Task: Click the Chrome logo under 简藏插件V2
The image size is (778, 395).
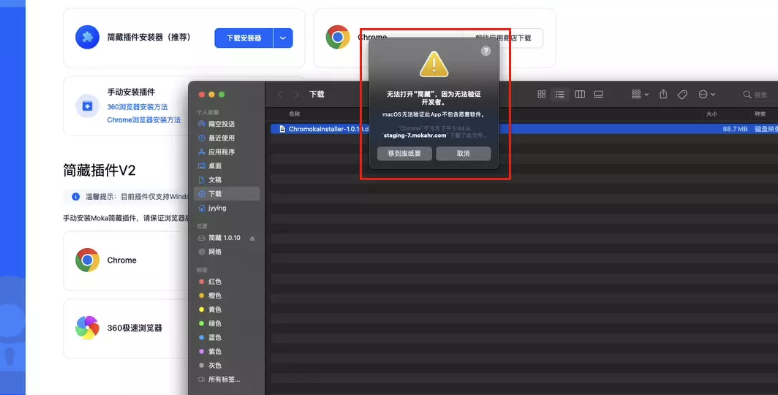Action: [87, 260]
